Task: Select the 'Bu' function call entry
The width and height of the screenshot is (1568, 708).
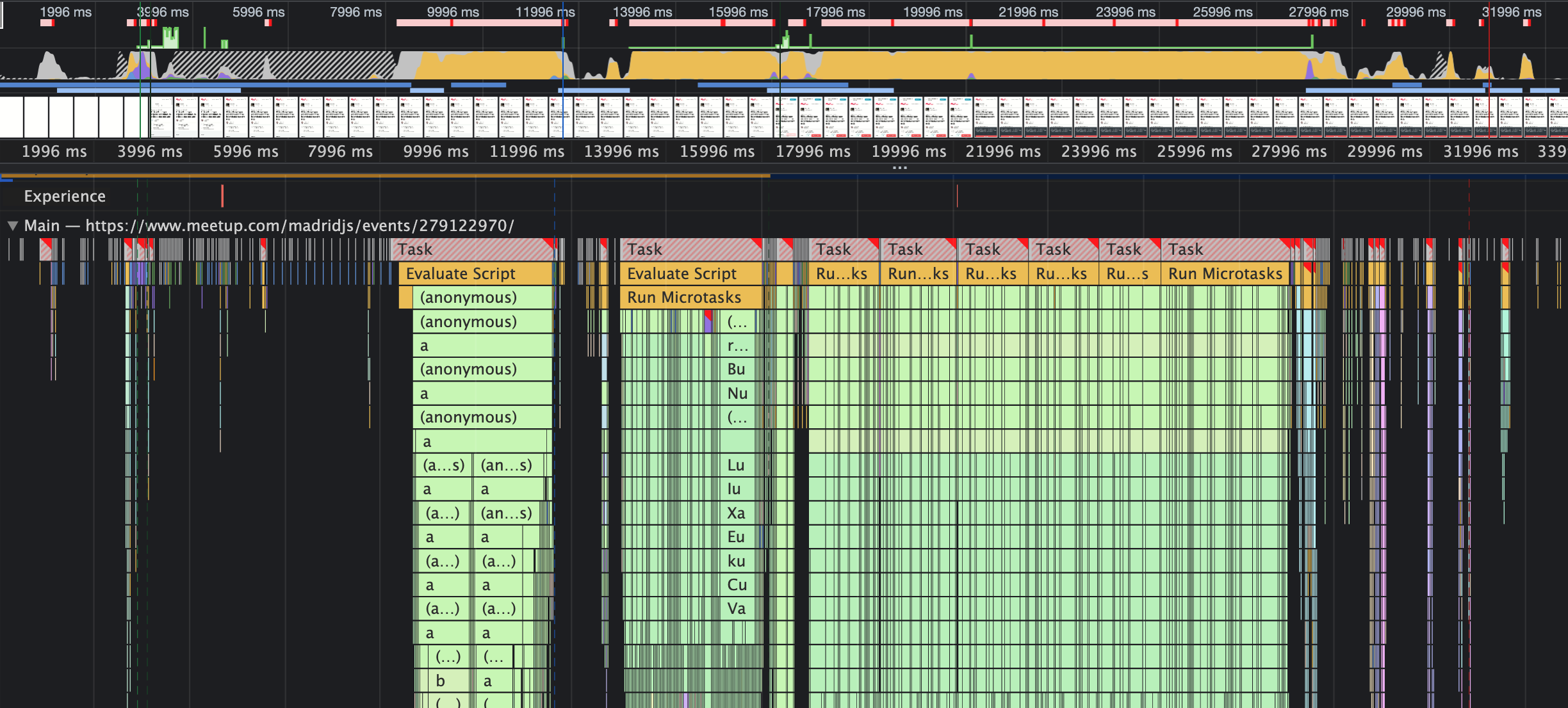Action: 736,369
